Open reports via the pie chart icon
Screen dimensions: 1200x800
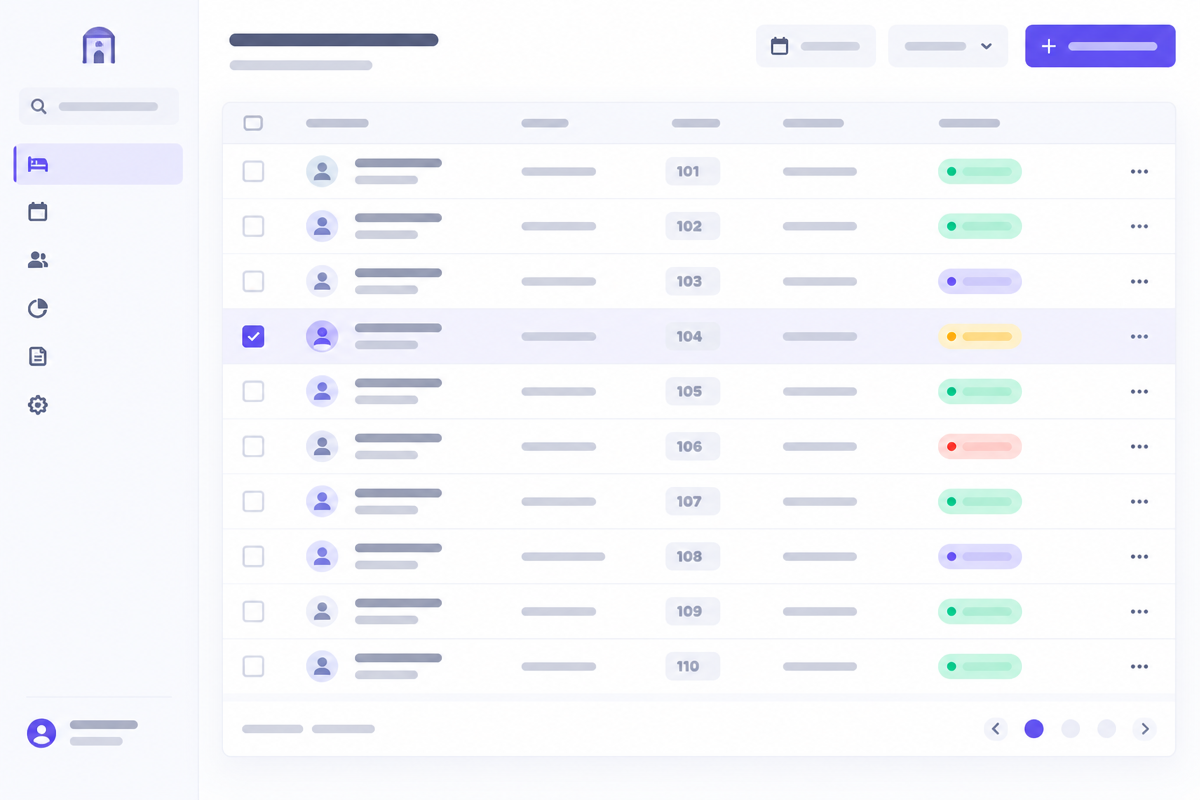[x=38, y=308]
